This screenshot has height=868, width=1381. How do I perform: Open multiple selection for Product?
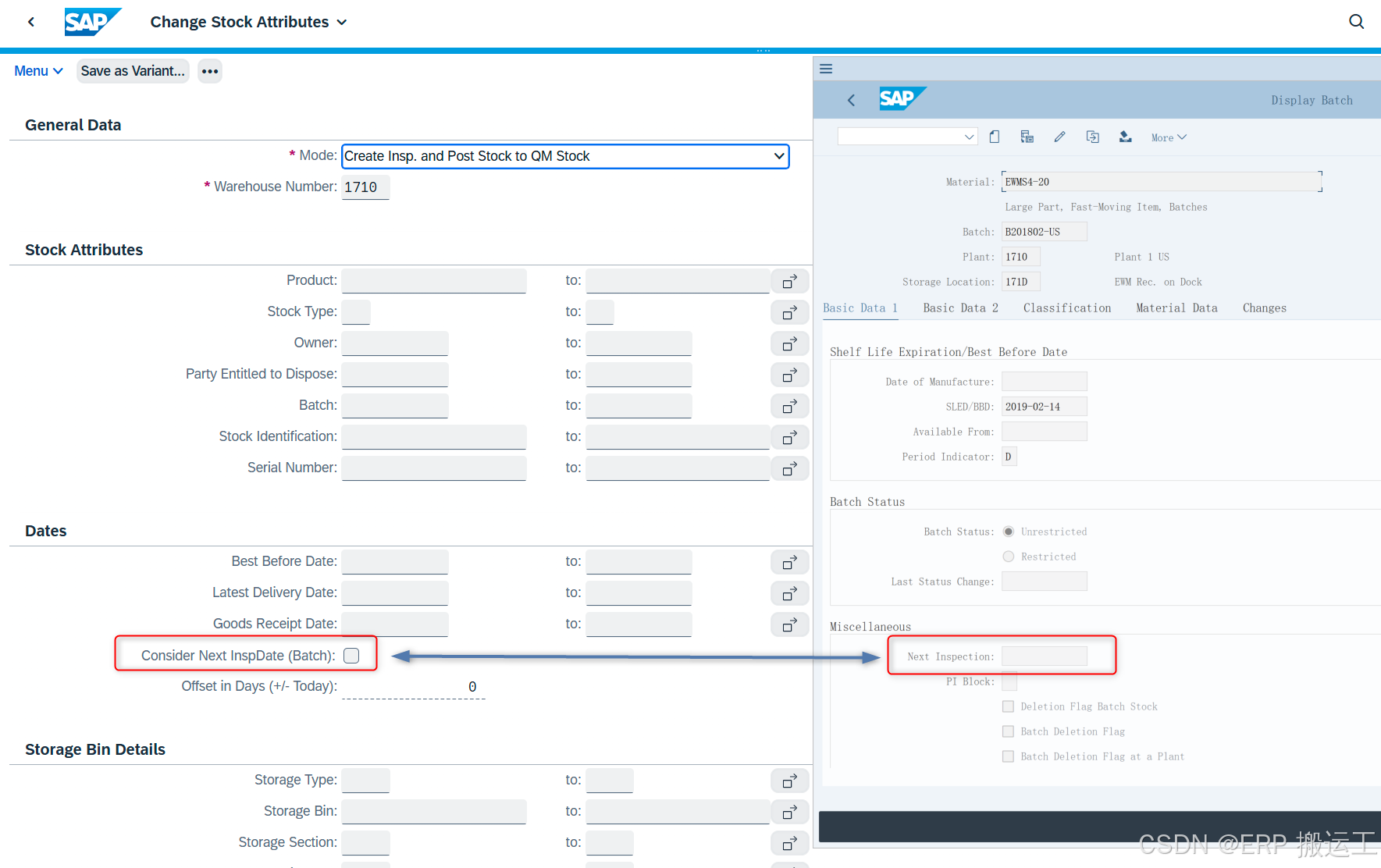click(790, 281)
